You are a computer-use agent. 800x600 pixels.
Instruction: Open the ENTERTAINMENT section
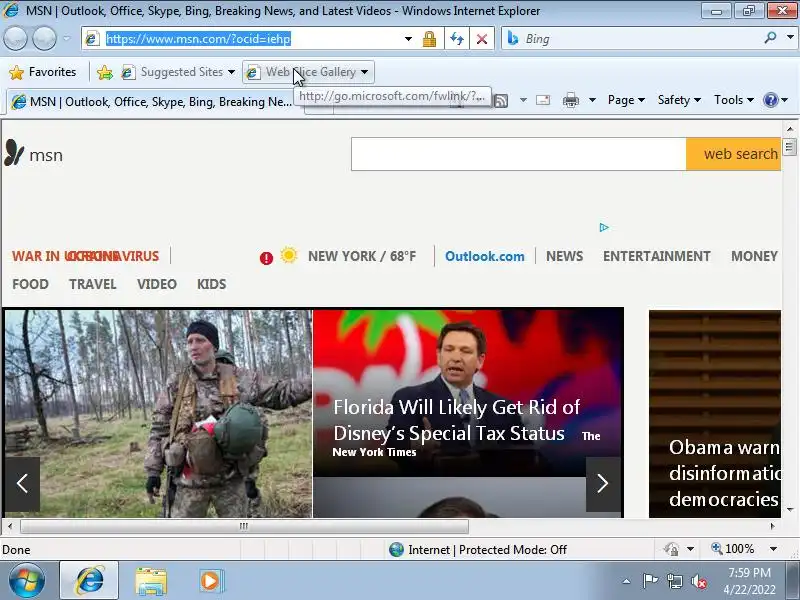pyautogui.click(x=657, y=256)
